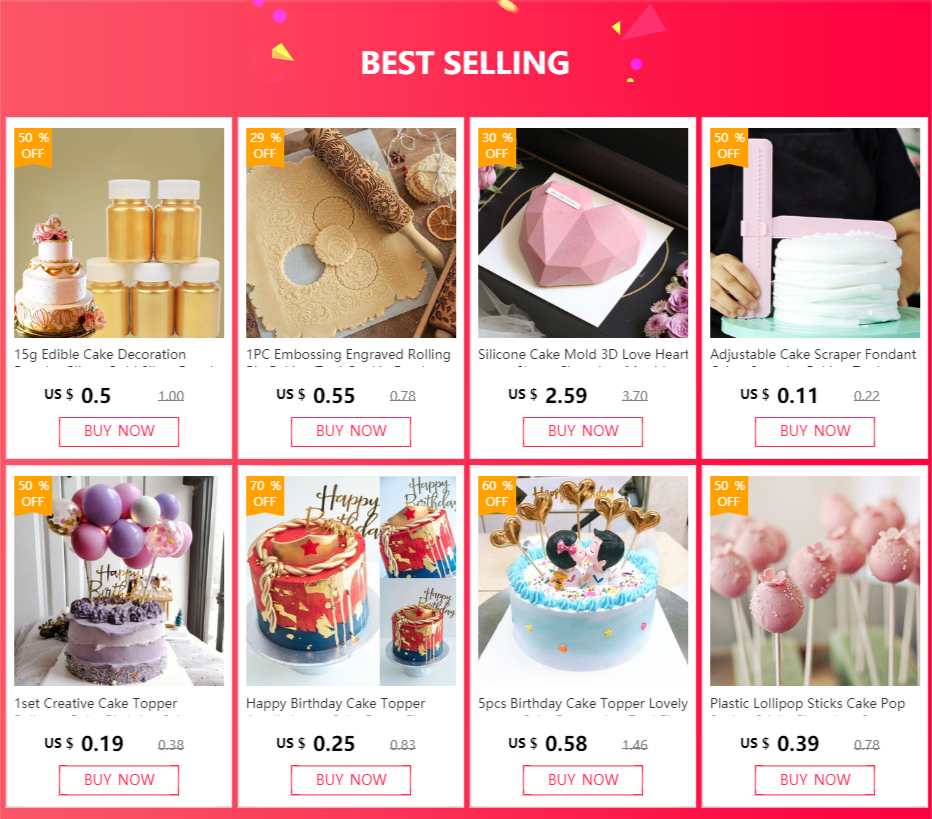Click BUY NOW for Embossing Rolling Pin
This screenshot has height=819, width=932.
point(351,431)
